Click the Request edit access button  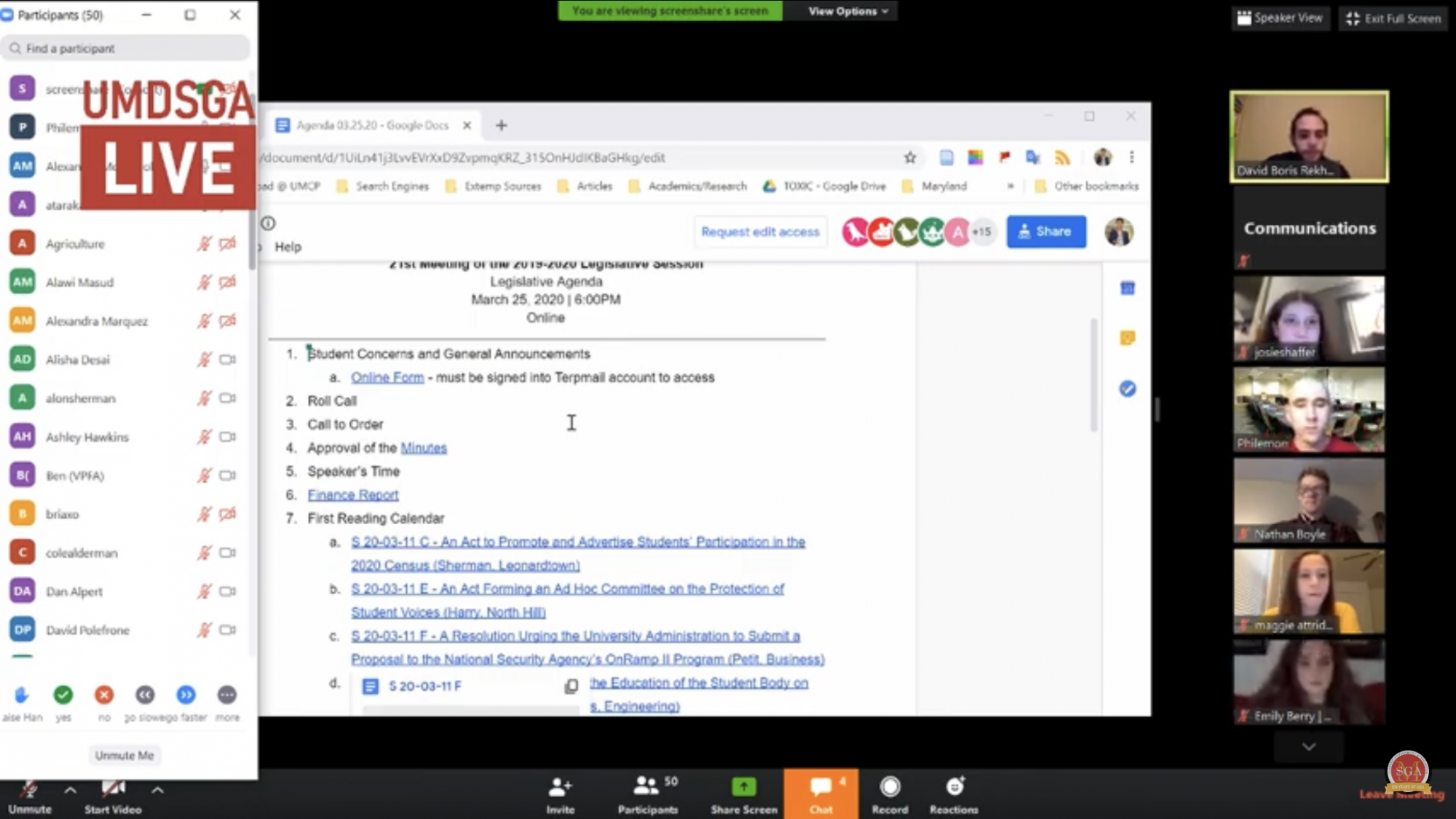click(760, 232)
